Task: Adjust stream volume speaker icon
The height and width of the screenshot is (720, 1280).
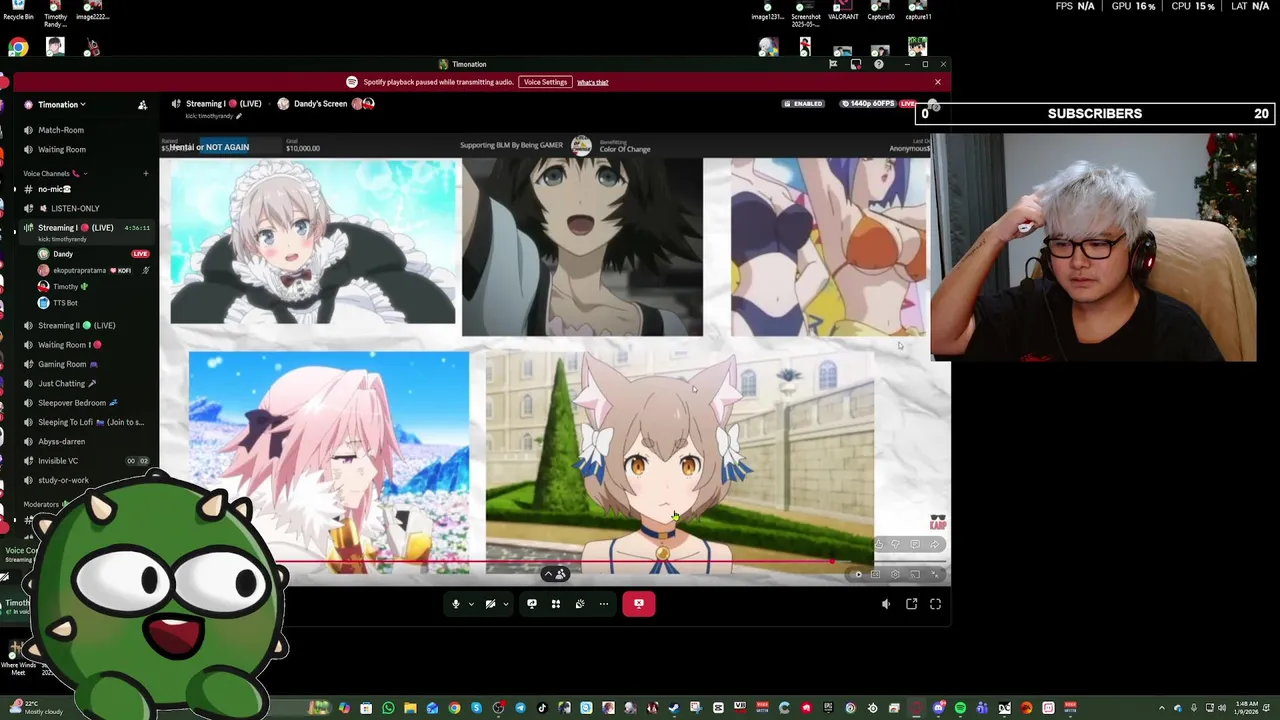Action: coord(886,604)
